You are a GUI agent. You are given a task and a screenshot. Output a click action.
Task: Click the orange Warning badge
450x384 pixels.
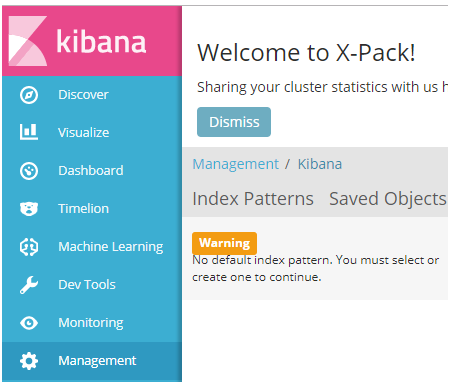click(x=224, y=243)
